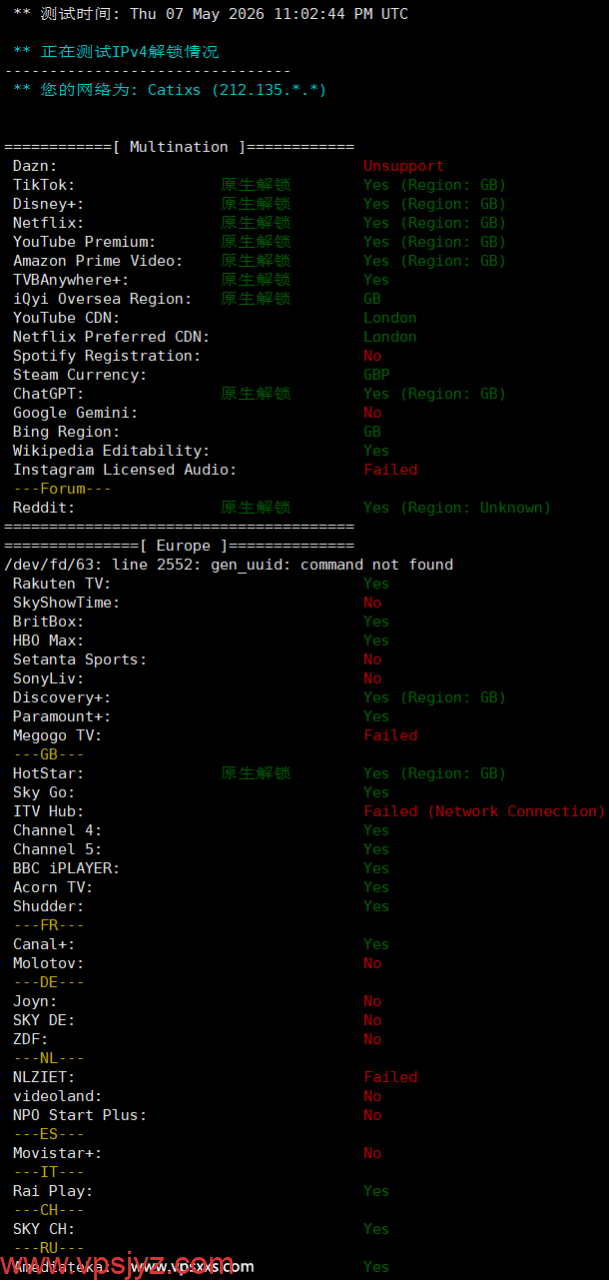Viewport: 609px width, 1280px height.
Task: Click the ITV Hub Failed (Network Connection) text
Action: pyautogui.click(x=484, y=811)
